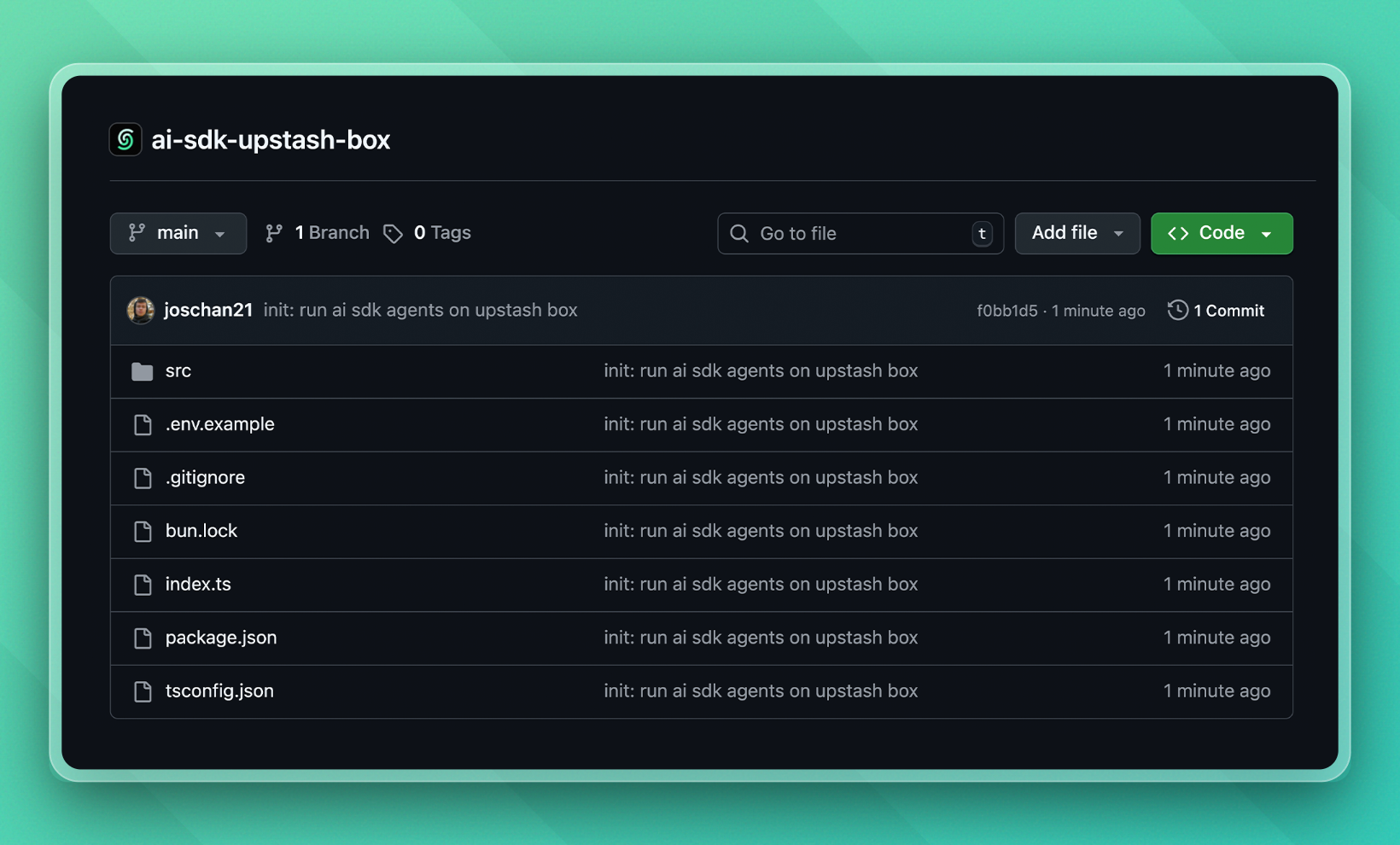The height and width of the screenshot is (845, 1400).
Task: Open the .gitignore file
Action: [205, 477]
